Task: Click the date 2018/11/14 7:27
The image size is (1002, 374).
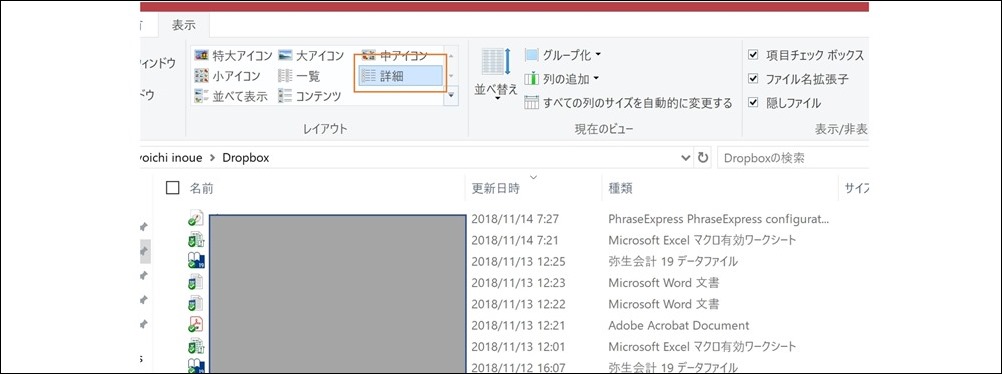Action: coord(515,219)
